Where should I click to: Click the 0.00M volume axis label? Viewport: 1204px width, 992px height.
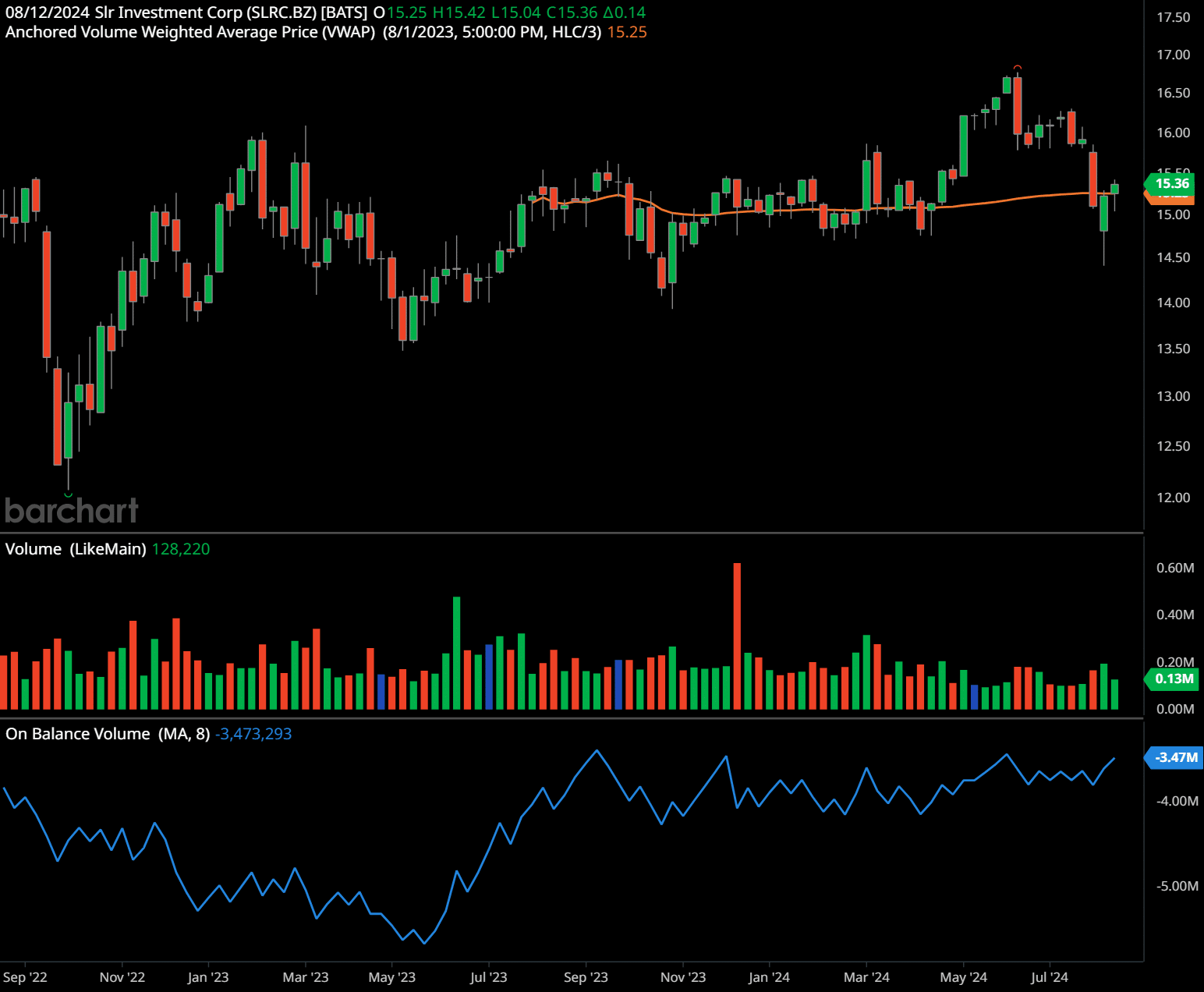tap(1175, 709)
